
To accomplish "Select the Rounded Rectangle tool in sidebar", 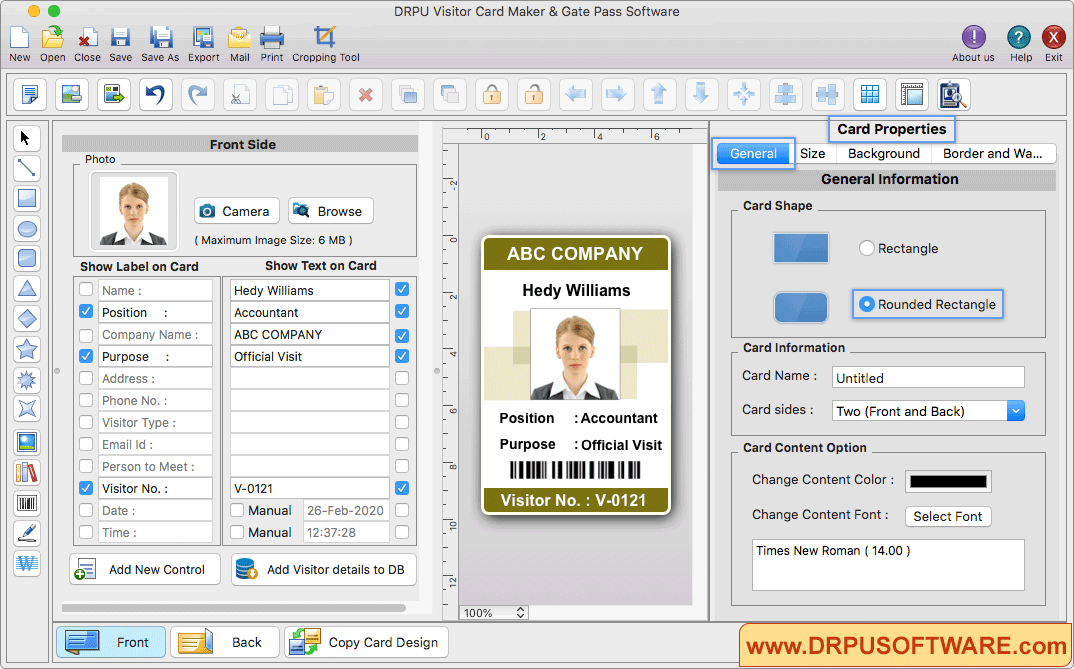I will [x=27, y=258].
